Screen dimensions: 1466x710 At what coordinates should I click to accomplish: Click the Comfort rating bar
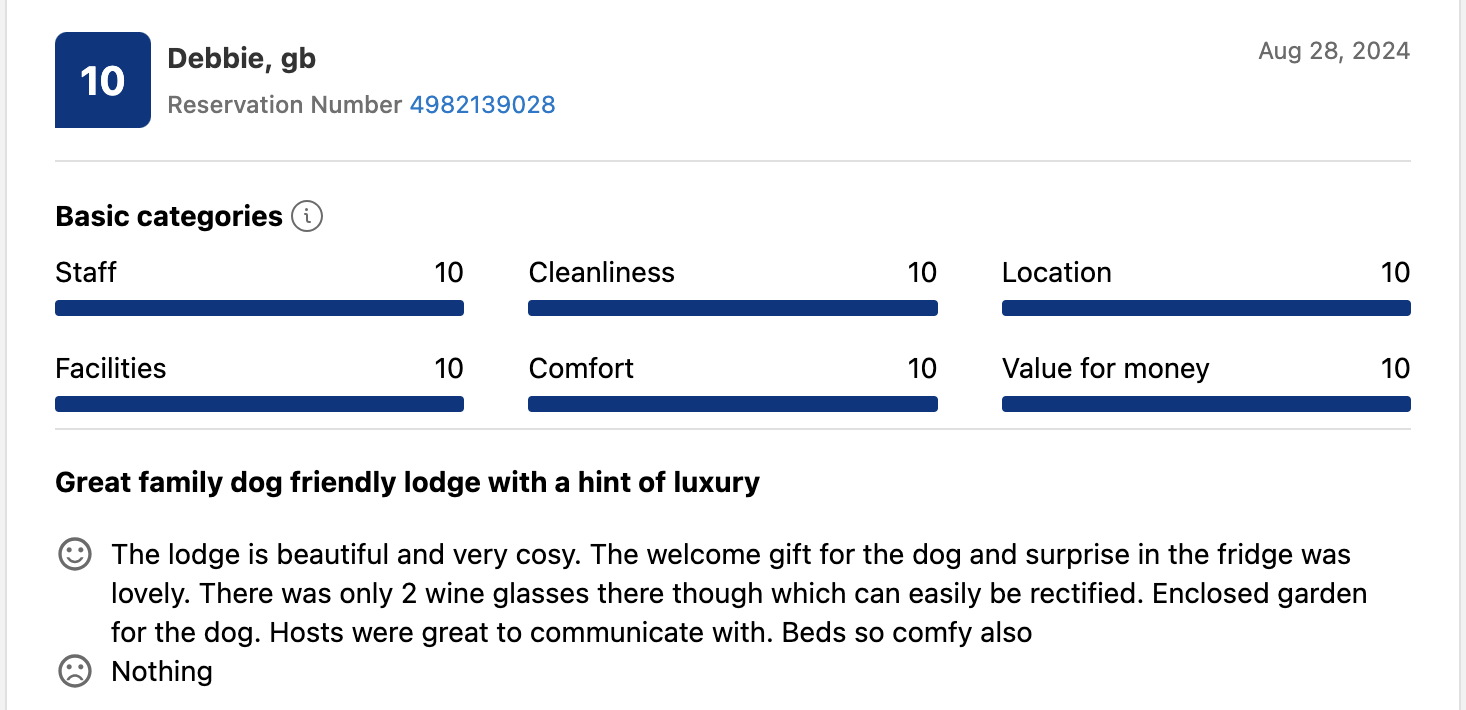pos(732,404)
